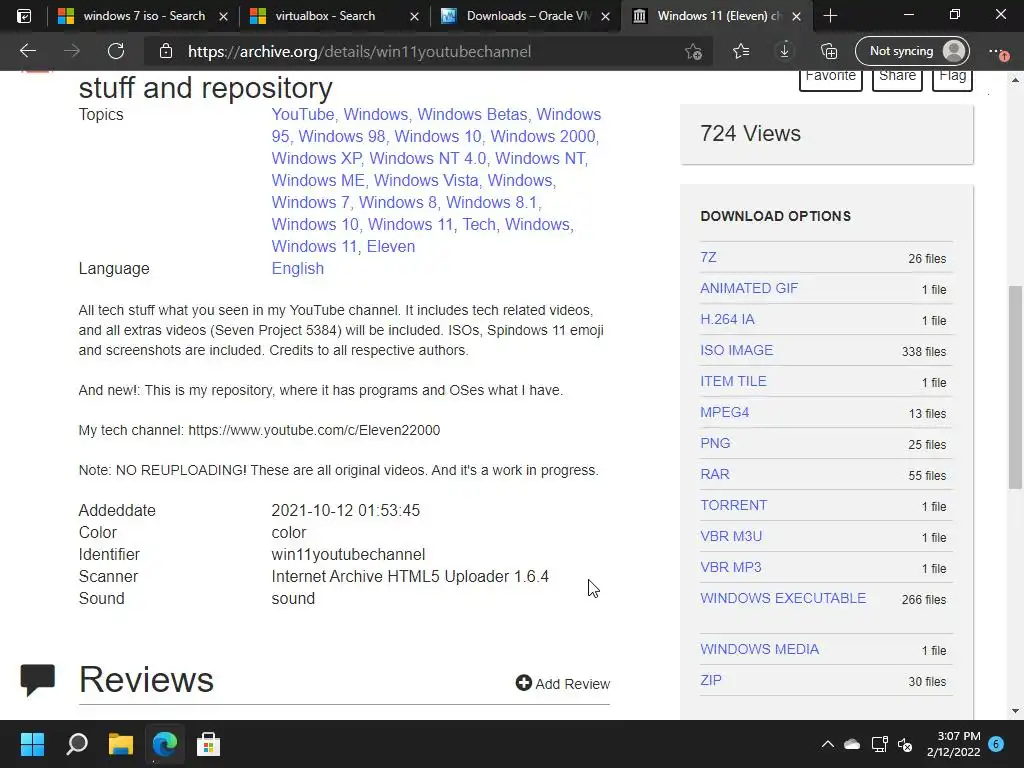Screen dimensions: 1024x768
Task: Open the WINDOWS EXECUTABLE download option
Action: pyautogui.click(x=782, y=598)
